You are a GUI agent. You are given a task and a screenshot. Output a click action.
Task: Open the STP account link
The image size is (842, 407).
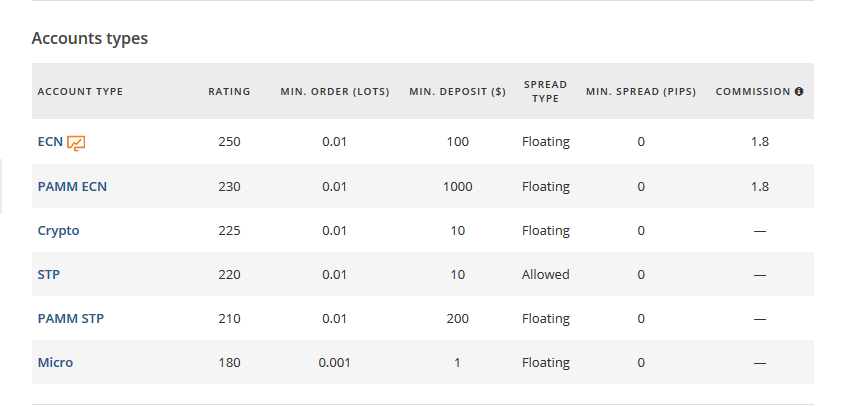[x=49, y=274]
